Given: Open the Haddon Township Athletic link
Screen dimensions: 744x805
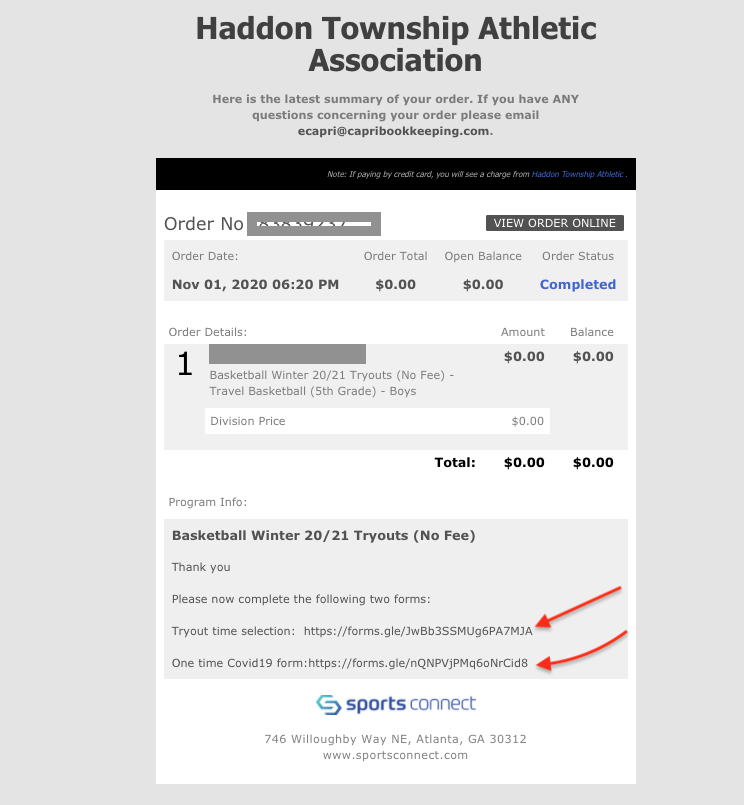Looking at the screenshot, I should [x=577, y=174].
